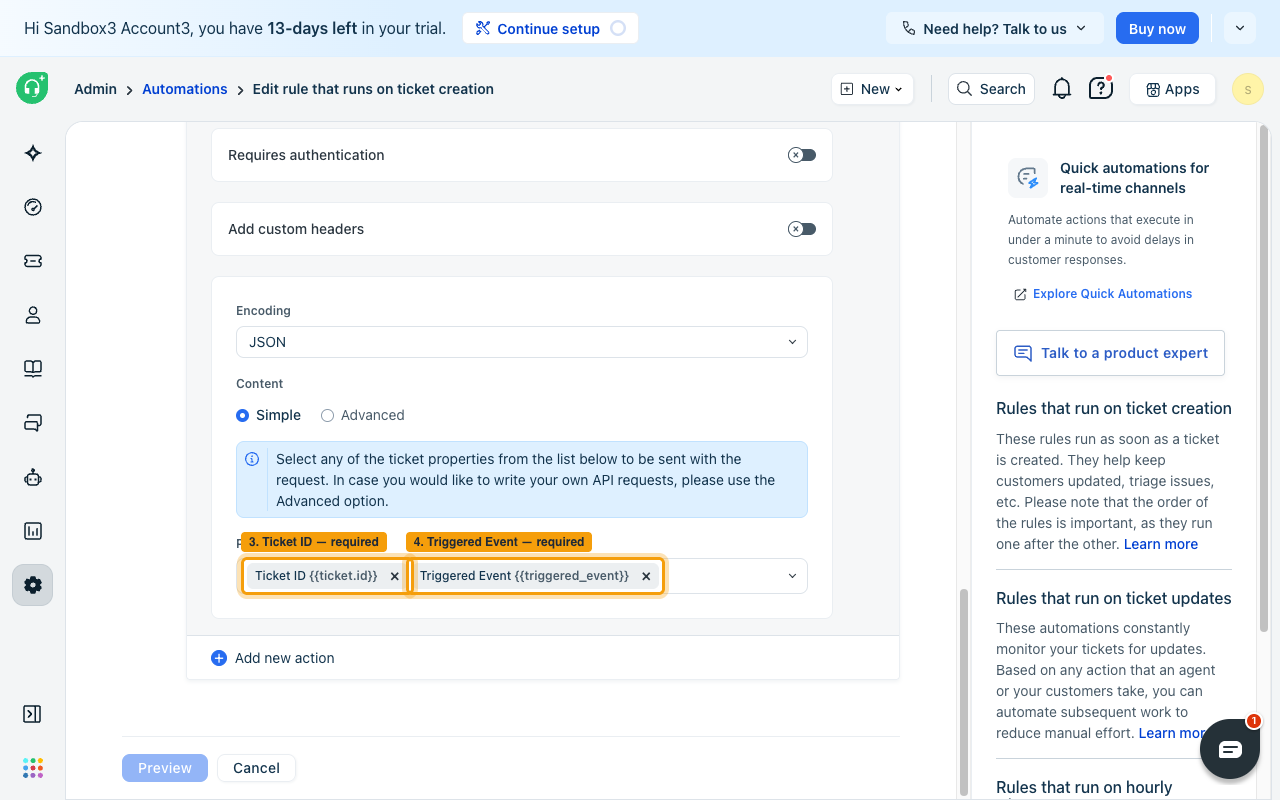1280x800 pixels.
Task: Click the main form vertical scrollbar
Action: [964, 690]
